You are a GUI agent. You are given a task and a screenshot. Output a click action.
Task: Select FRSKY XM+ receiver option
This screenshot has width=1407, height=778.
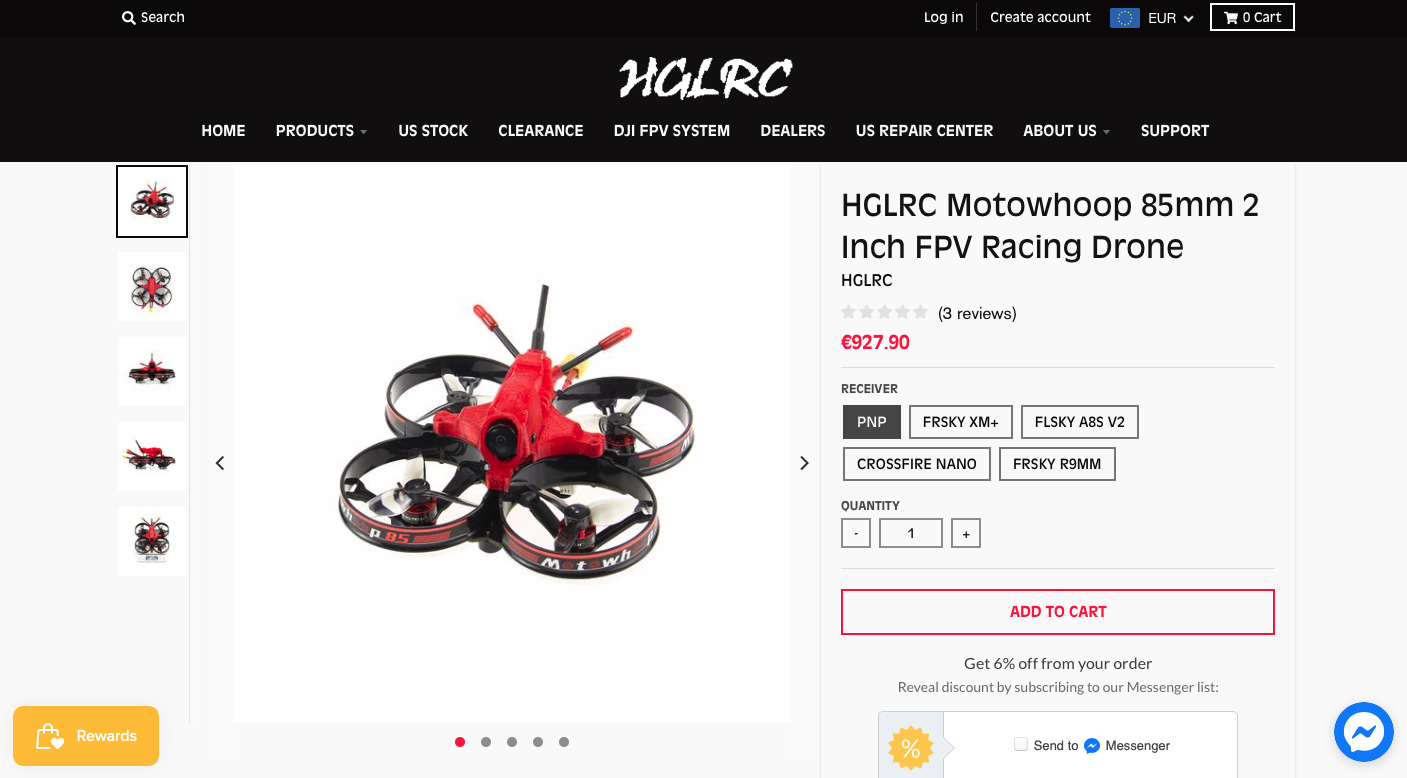point(961,422)
